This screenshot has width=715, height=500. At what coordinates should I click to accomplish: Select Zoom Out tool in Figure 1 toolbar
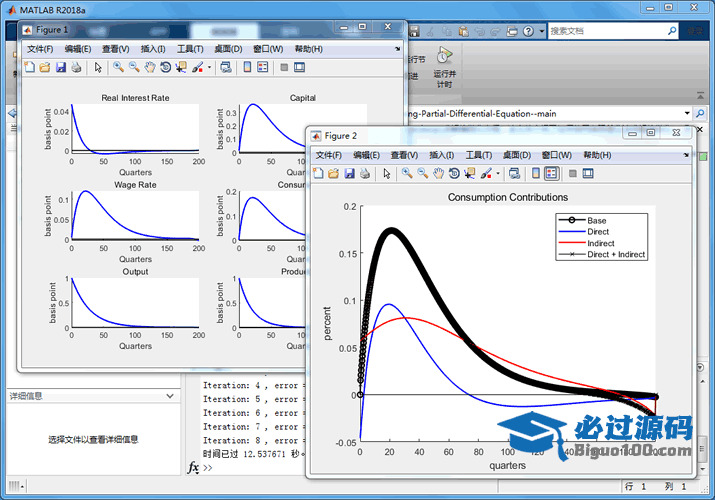(x=134, y=67)
